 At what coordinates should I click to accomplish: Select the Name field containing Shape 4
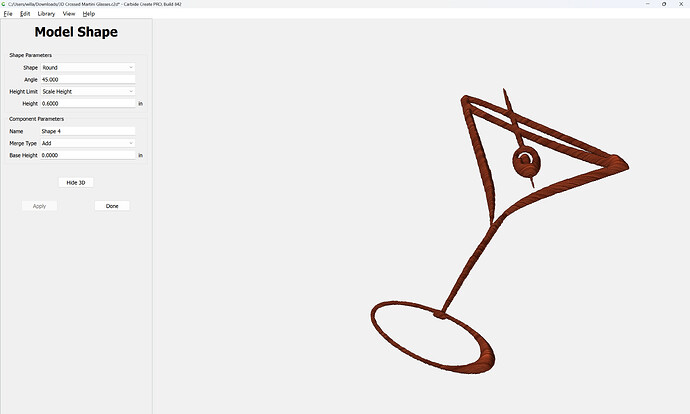coord(88,131)
